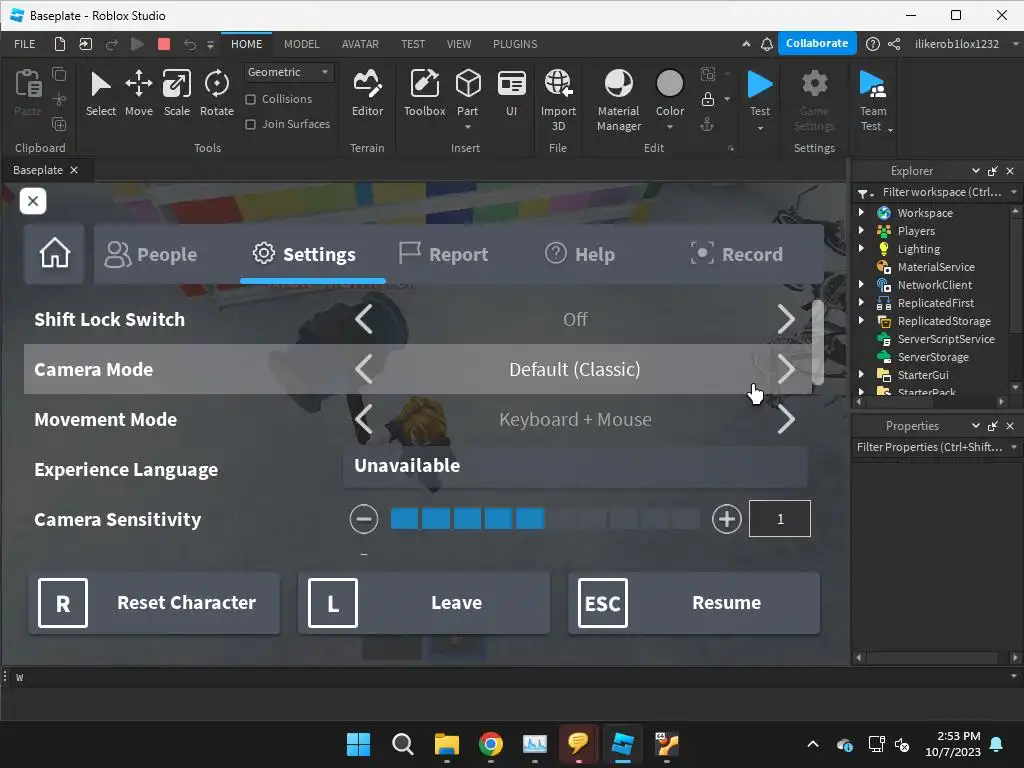Viewport: 1024px width, 768px height.
Task: Click the lock icon in Edit group
Action: tap(707, 99)
